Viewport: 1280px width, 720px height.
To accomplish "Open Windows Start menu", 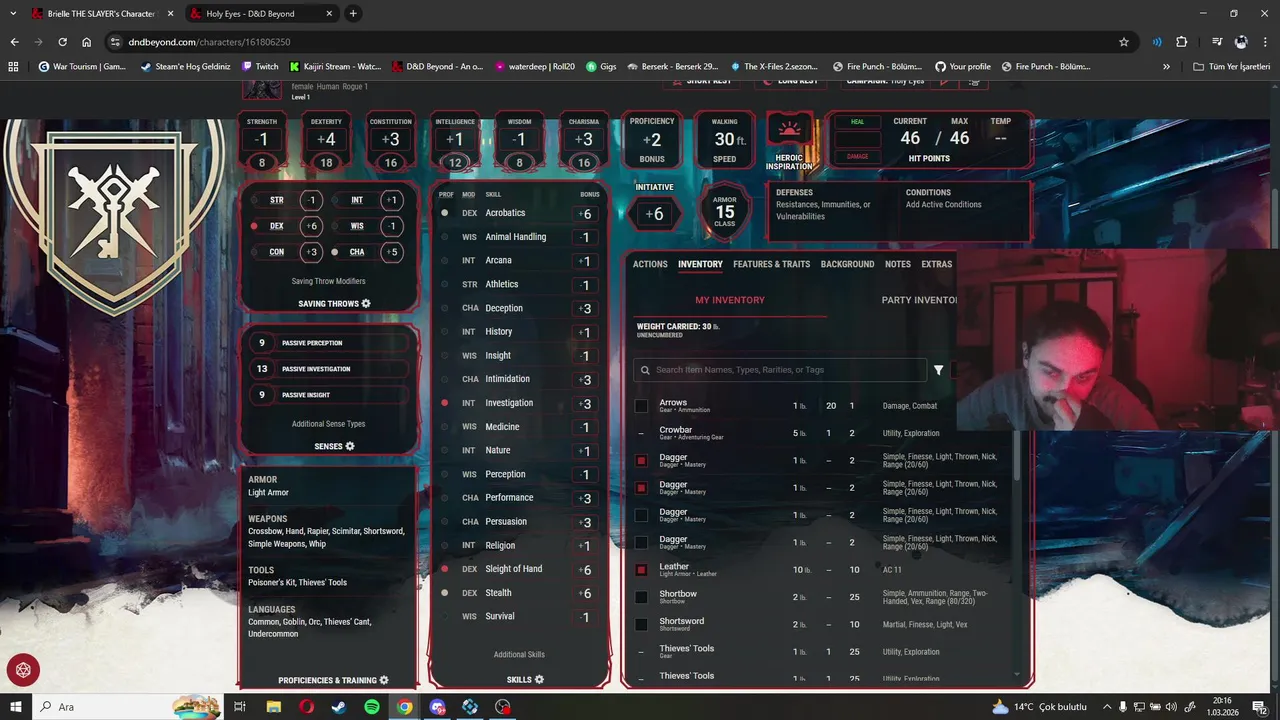I will coord(14,707).
